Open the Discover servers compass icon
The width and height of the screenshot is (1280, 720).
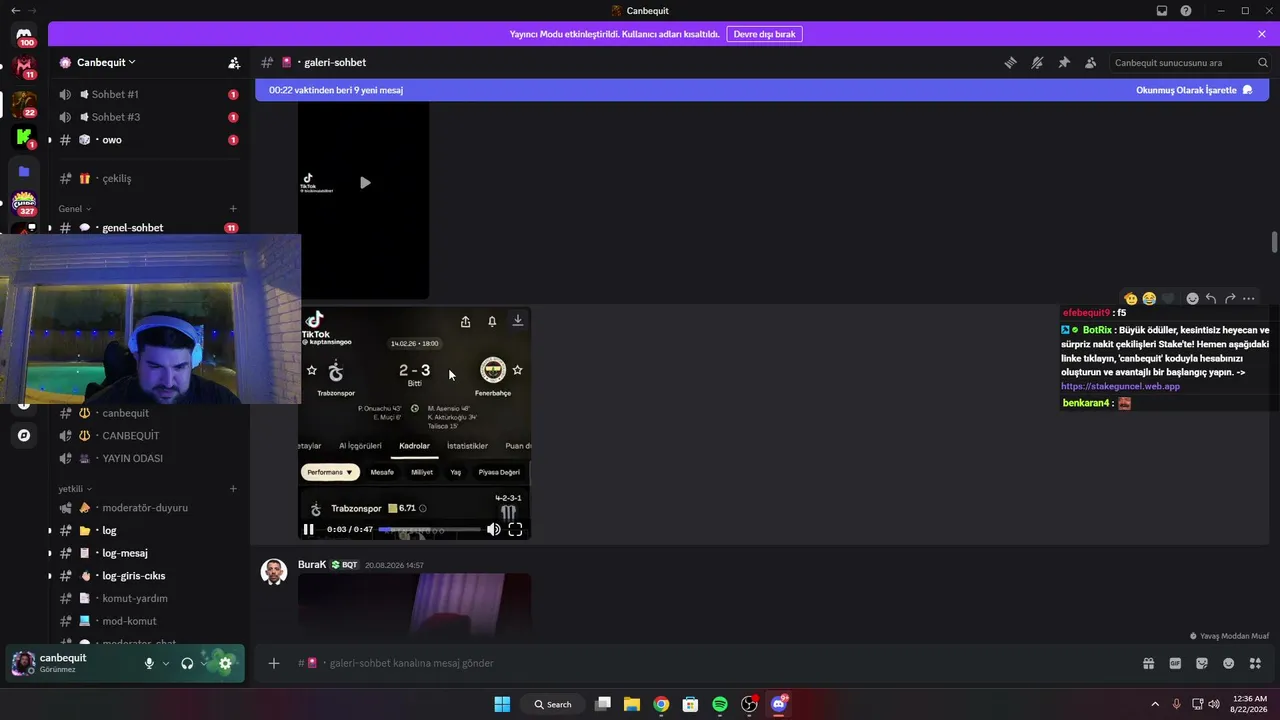pyautogui.click(x=24, y=435)
